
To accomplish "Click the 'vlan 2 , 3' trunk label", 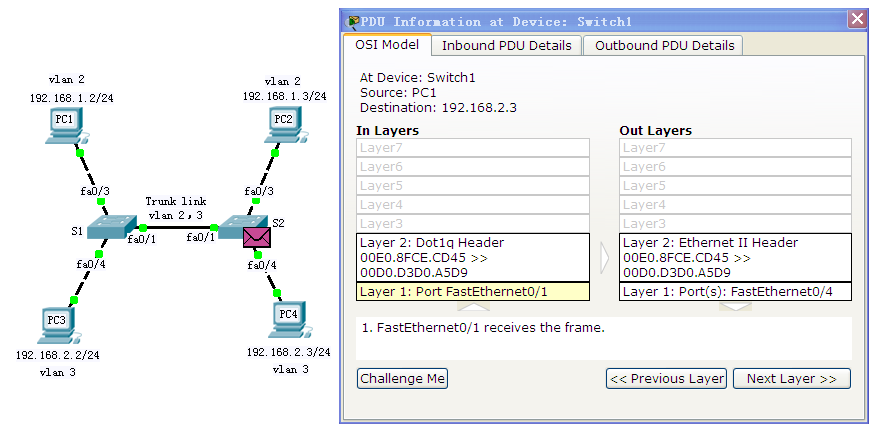I will point(175,215).
